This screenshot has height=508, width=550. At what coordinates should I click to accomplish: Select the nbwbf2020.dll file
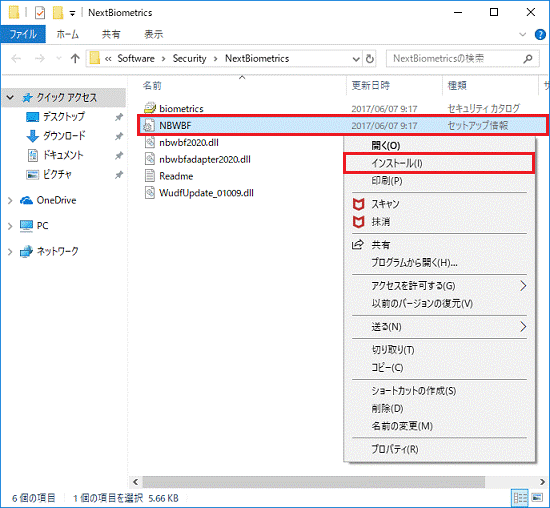tap(189, 142)
